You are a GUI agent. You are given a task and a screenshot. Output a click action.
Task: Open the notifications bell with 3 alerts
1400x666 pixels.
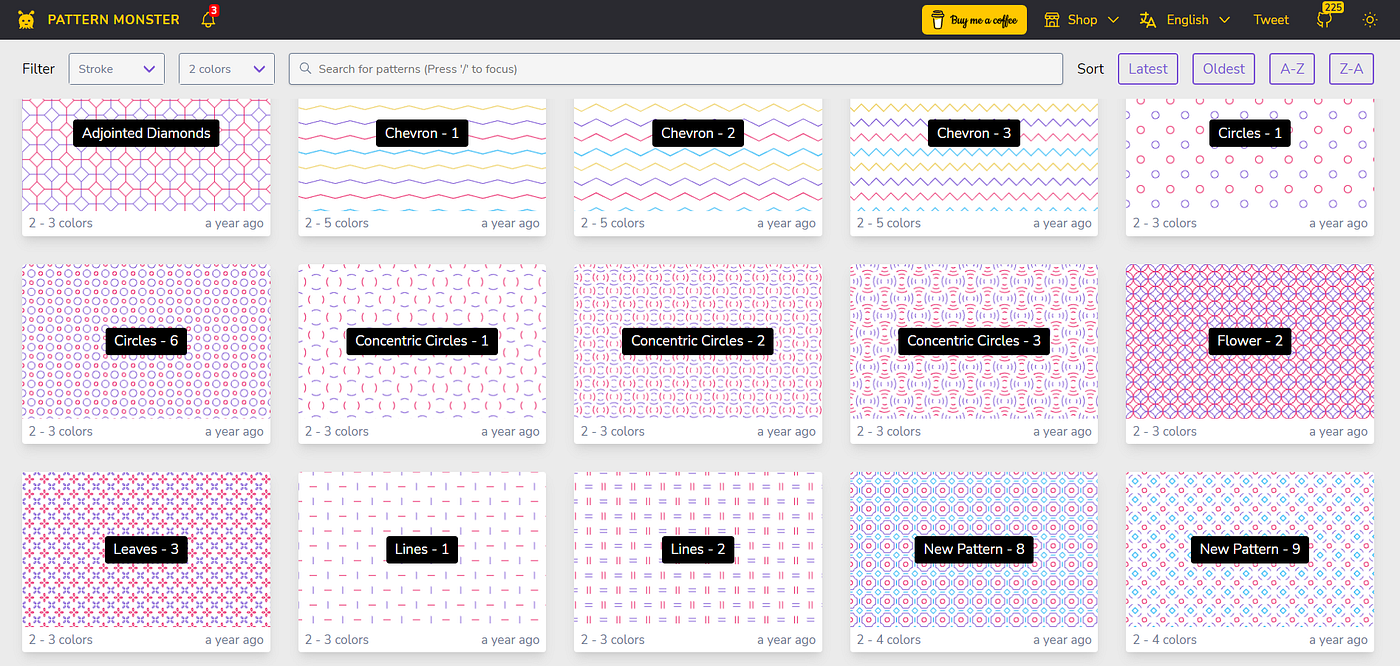coord(206,19)
